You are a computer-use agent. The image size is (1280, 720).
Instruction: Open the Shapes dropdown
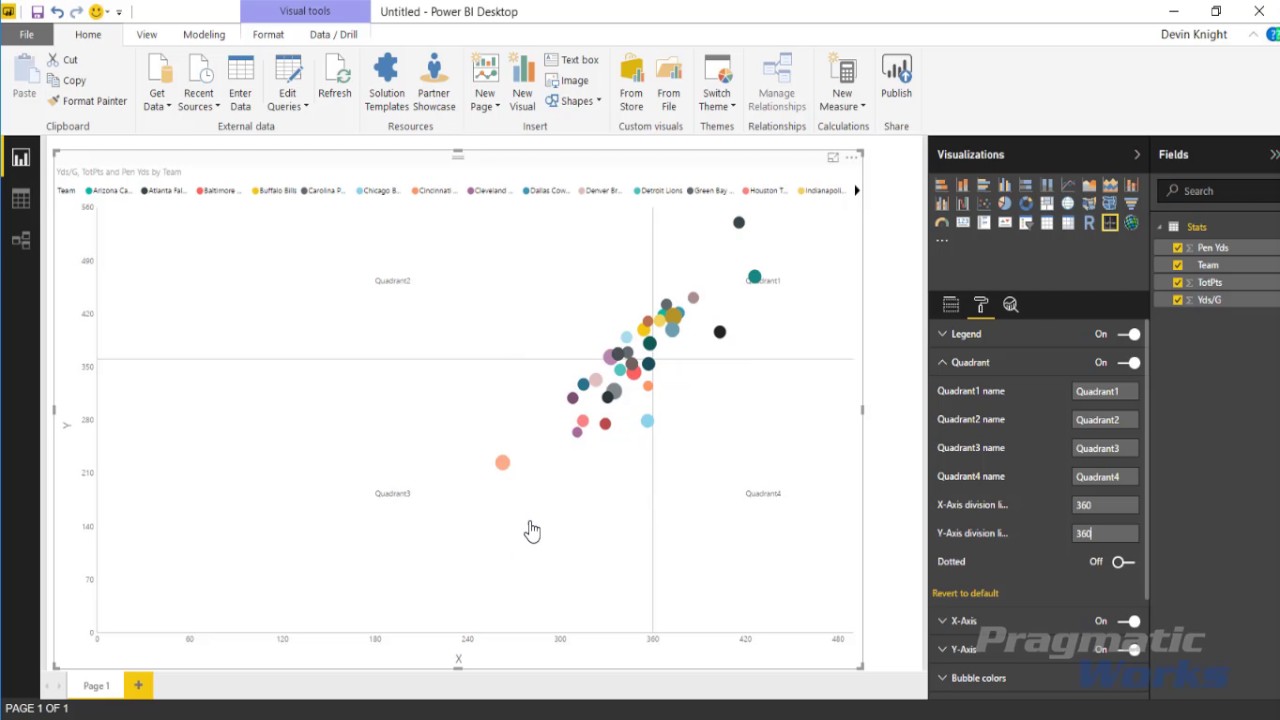[573, 101]
